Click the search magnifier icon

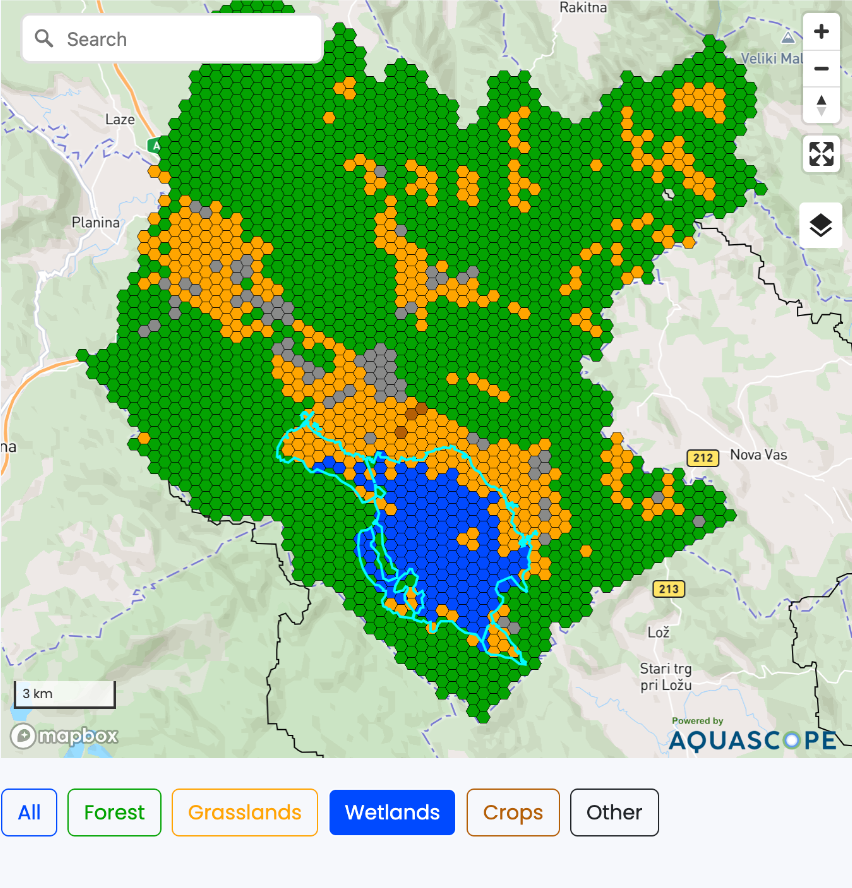tap(44, 39)
